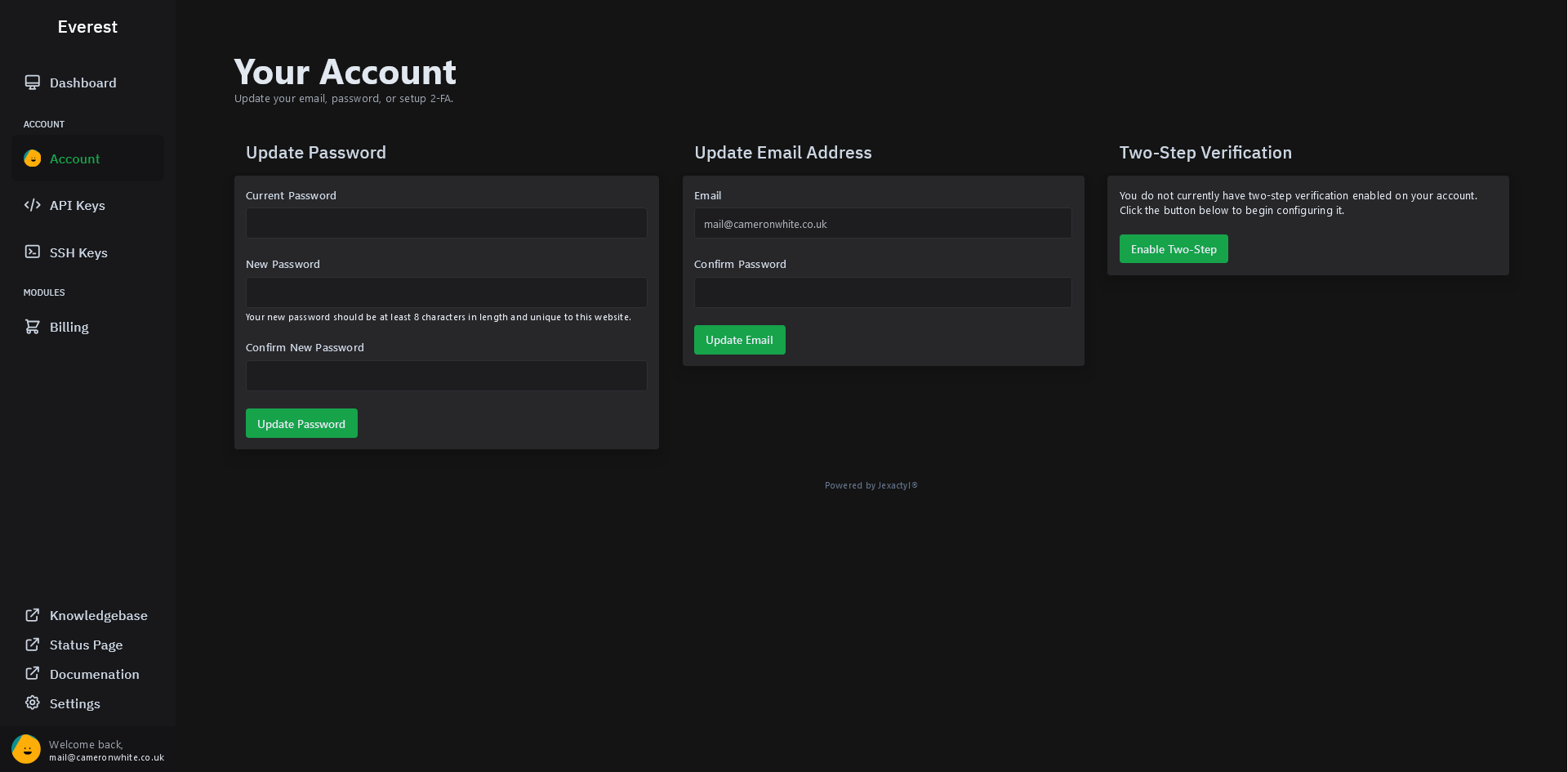Click the Your Account heading
The width and height of the screenshot is (1568, 772).
pyautogui.click(x=345, y=72)
